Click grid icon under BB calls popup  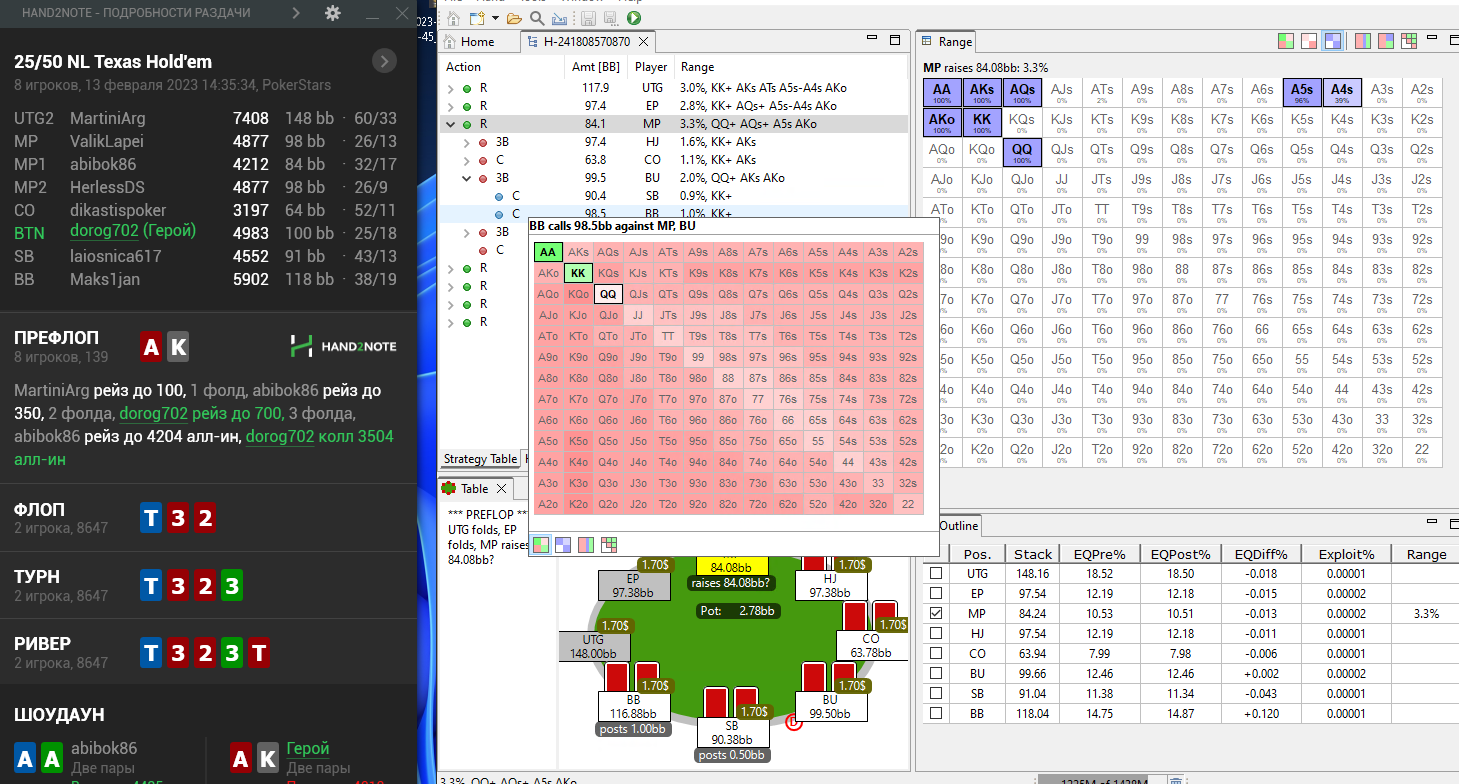click(x=609, y=544)
